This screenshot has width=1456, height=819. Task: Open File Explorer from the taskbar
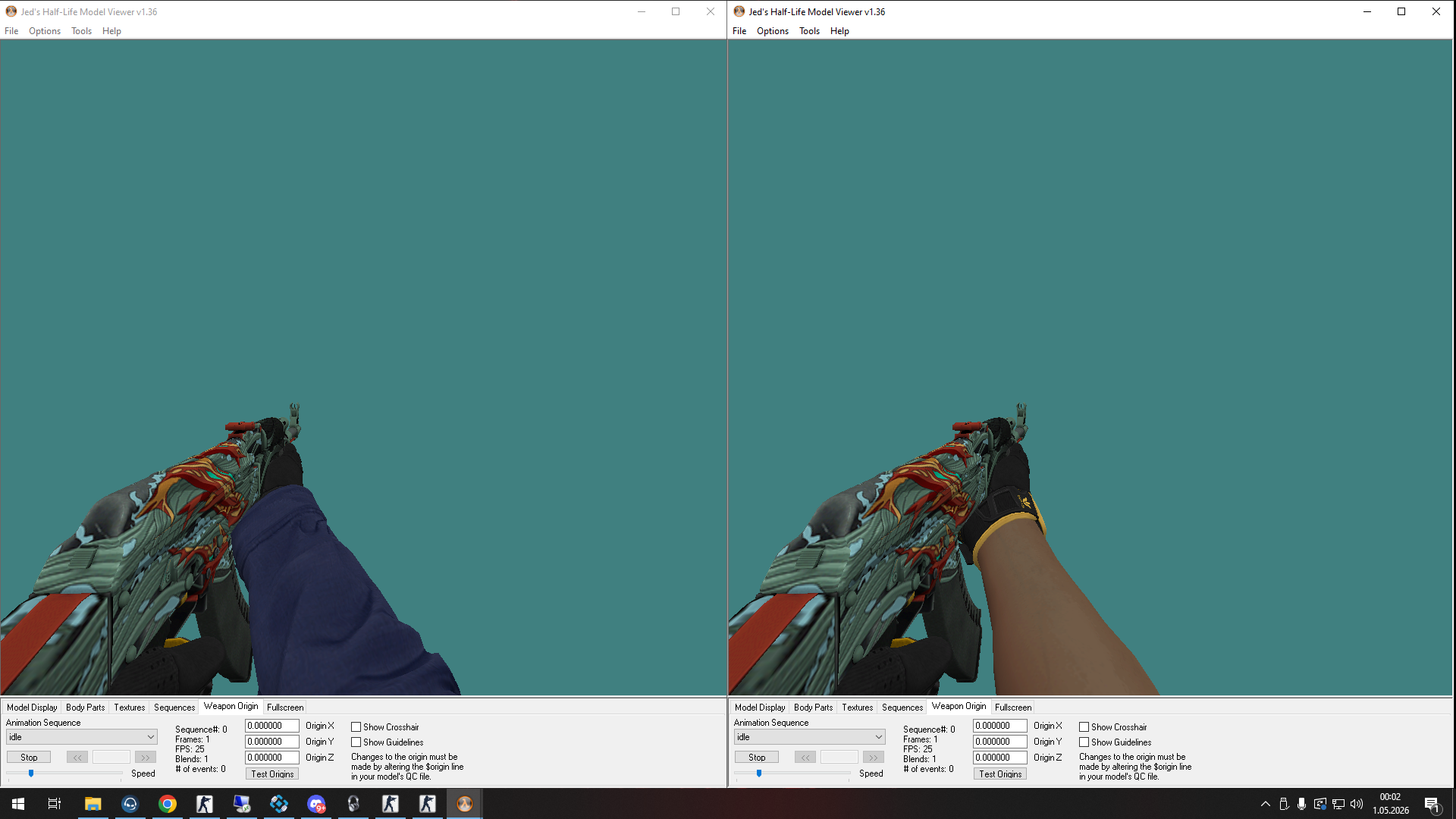pyautogui.click(x=93, y=804)
